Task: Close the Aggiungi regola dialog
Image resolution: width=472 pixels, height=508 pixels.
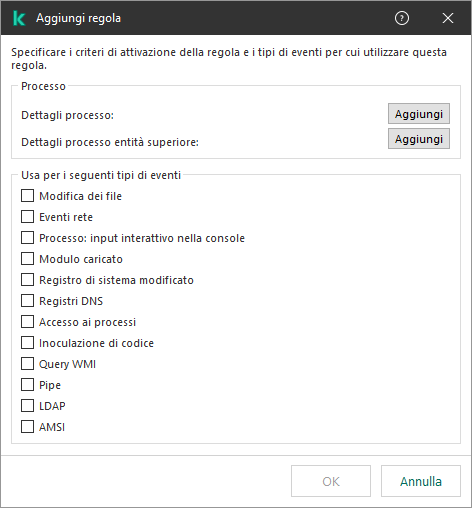Action: pyautogui.click(x=448, y=18)
